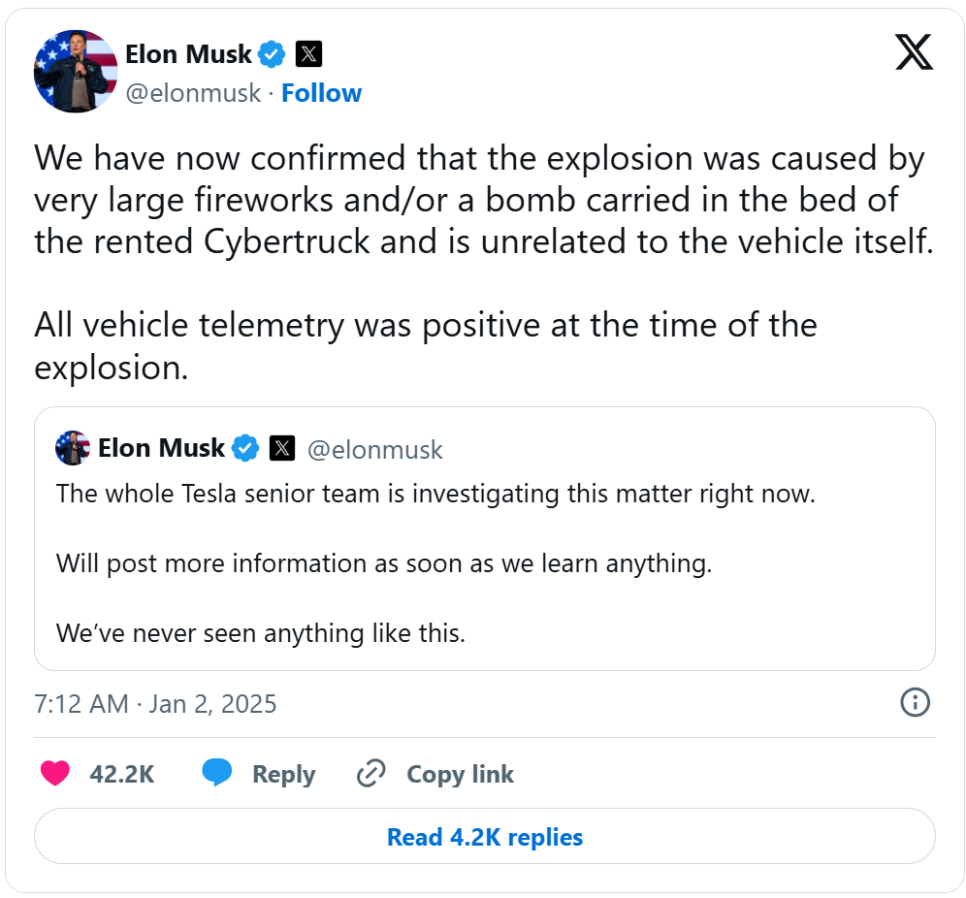Click the blue verified badge beside Elon Musk's name

pyautogui.click(x=271, y=54)
